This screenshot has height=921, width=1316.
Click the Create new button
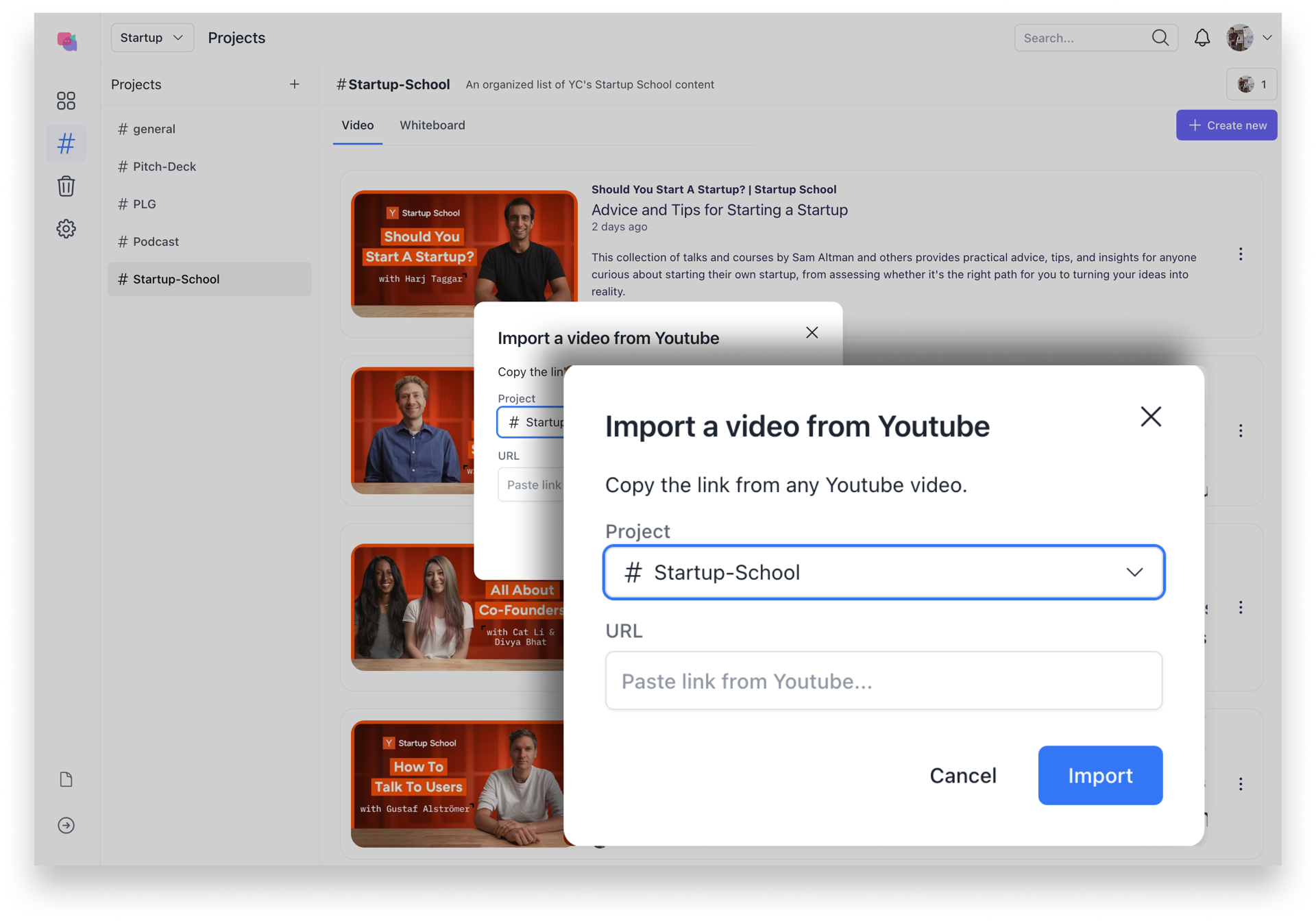point(1226,125)
